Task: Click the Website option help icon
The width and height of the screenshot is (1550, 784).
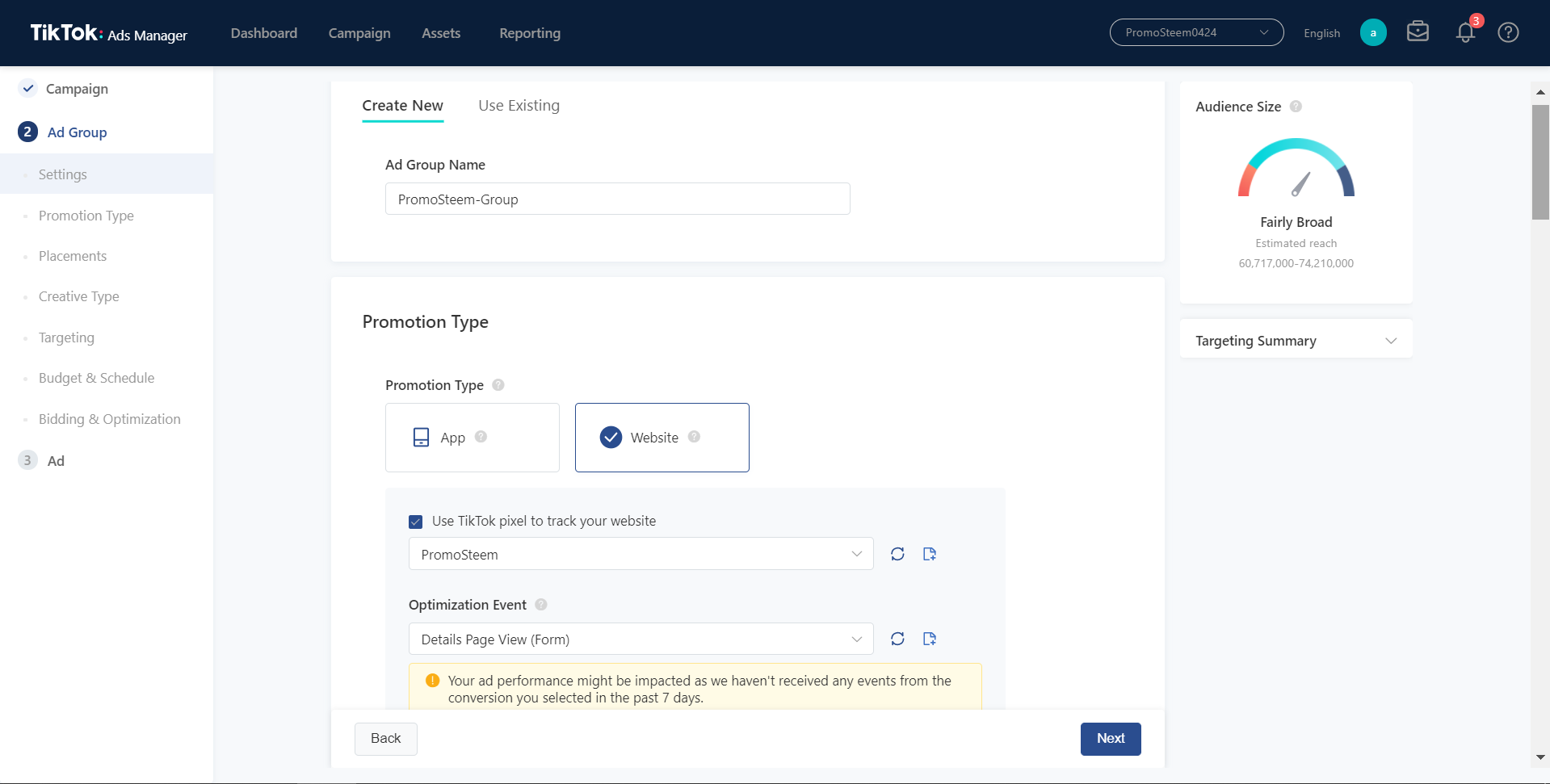Action: (694, 437)
